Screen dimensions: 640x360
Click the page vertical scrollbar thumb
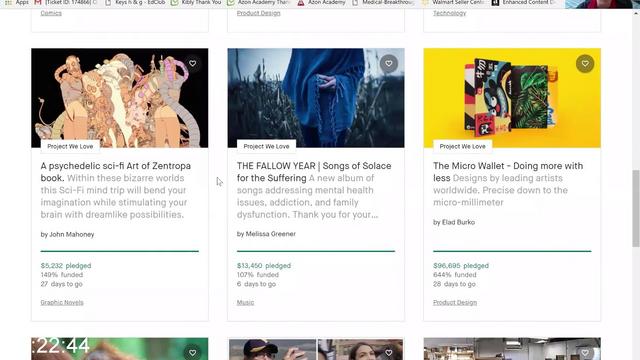636,209
